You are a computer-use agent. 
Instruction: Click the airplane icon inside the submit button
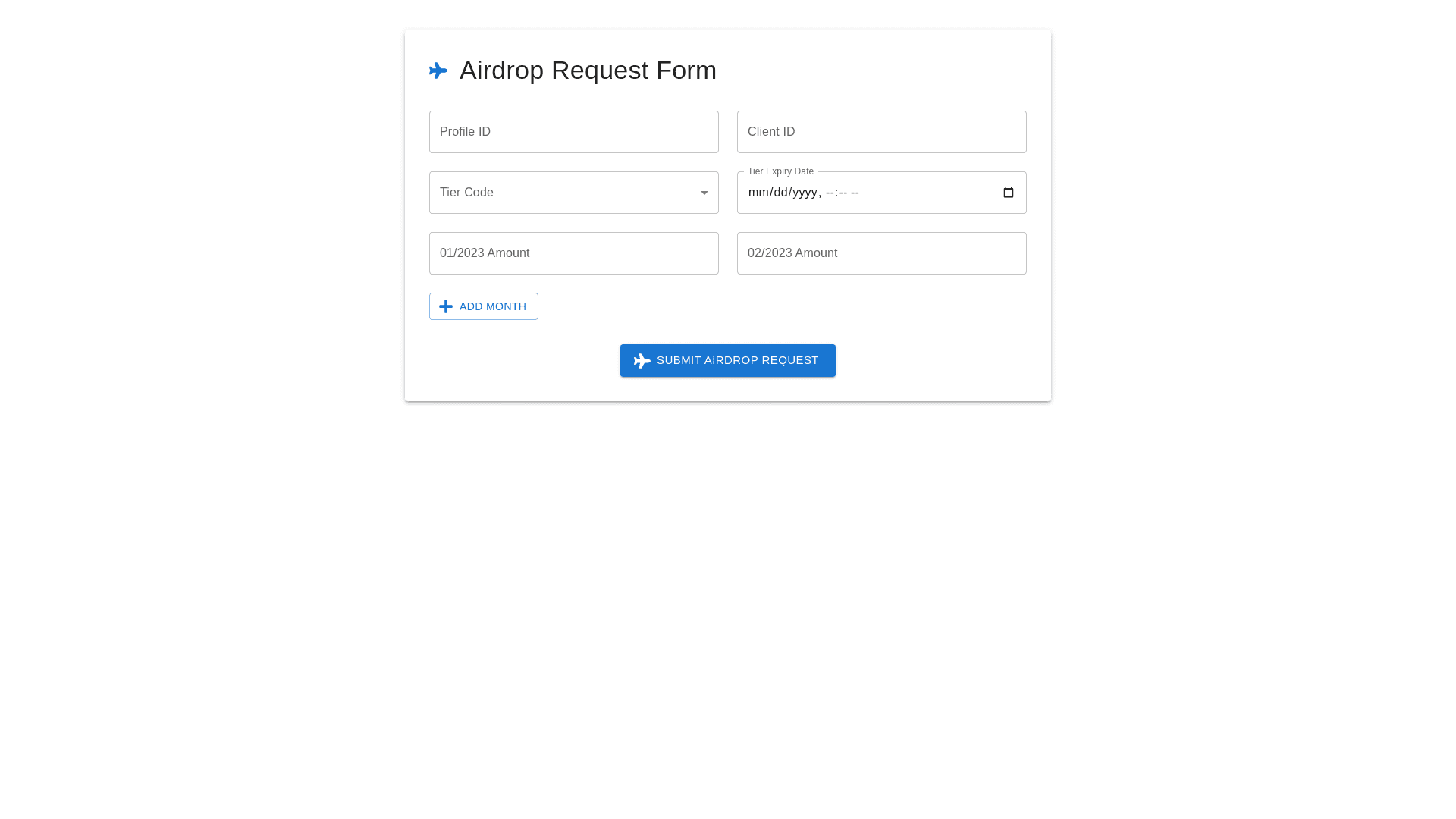[x=642, y=360]
